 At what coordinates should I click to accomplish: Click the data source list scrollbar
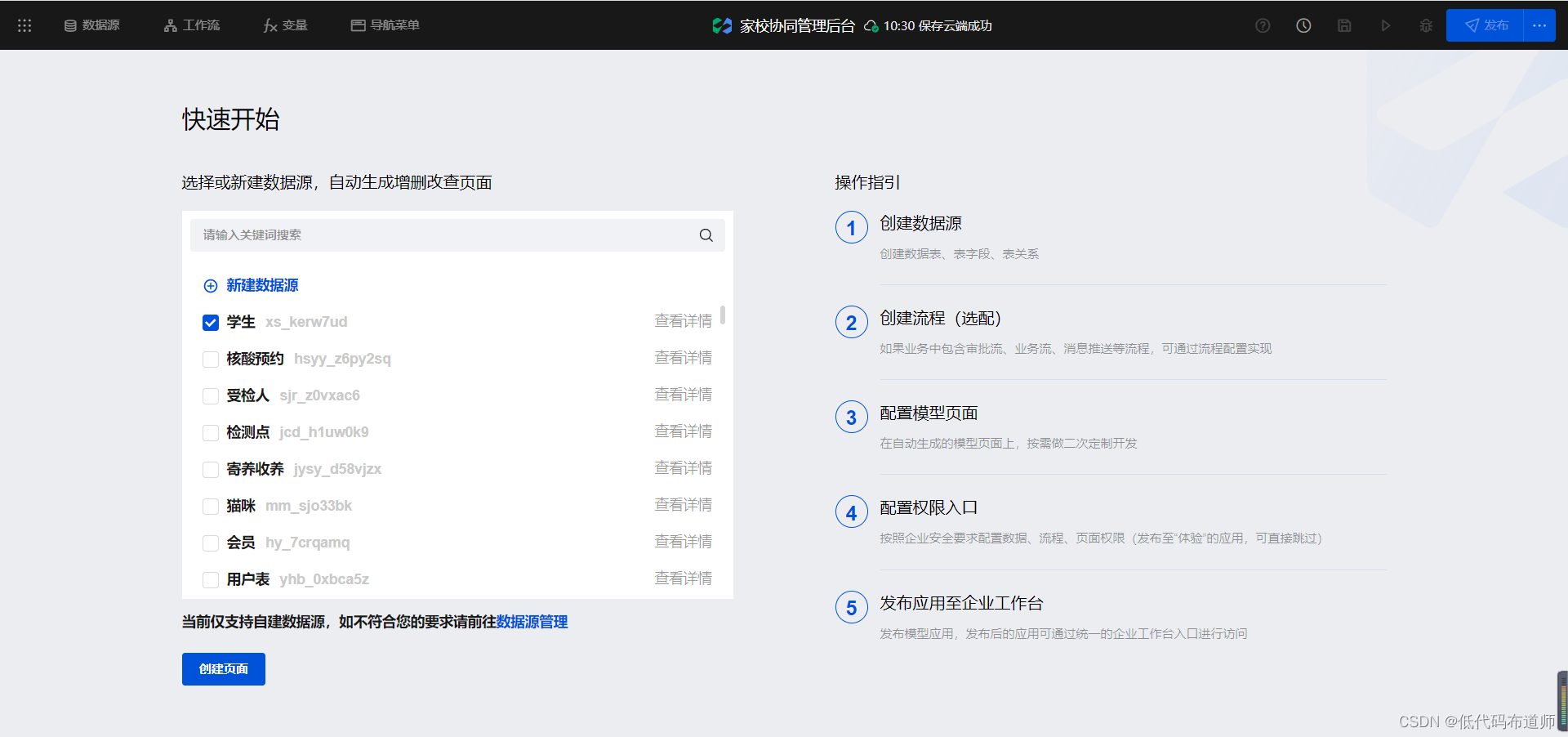(723, 315)
